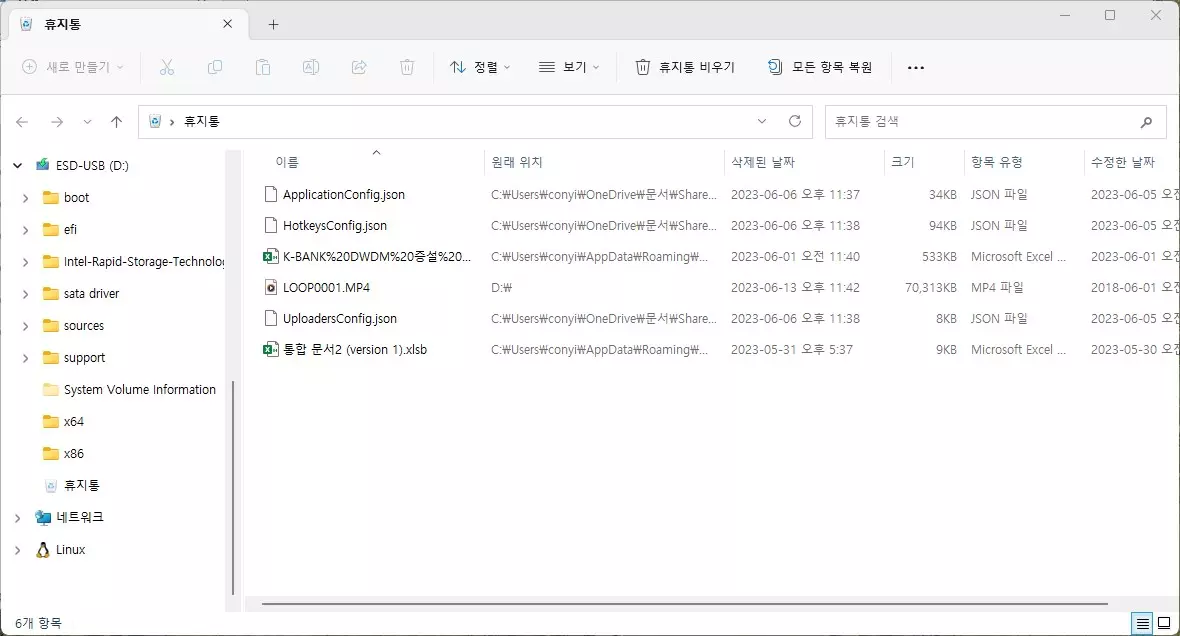
Task: Click the Up one level arrow
Action: click(116, 121)
